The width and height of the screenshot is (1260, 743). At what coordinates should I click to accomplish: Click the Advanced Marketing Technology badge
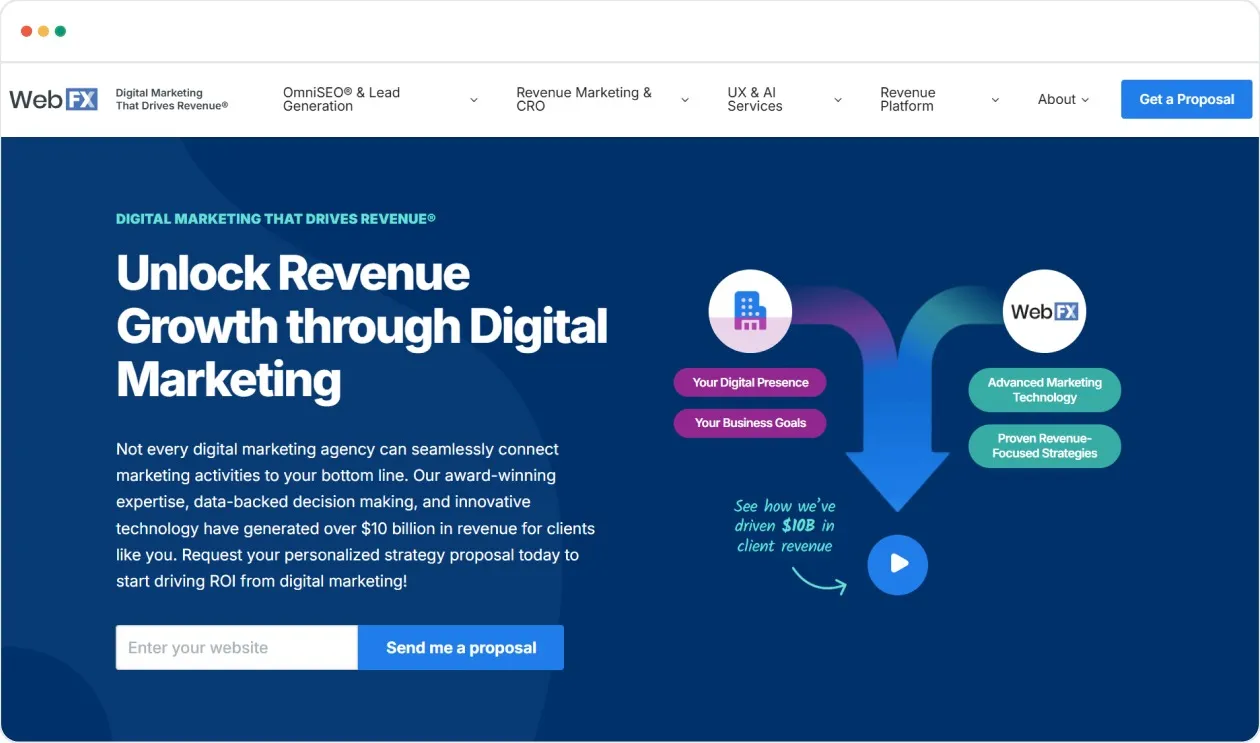(x=1044, y=390)
